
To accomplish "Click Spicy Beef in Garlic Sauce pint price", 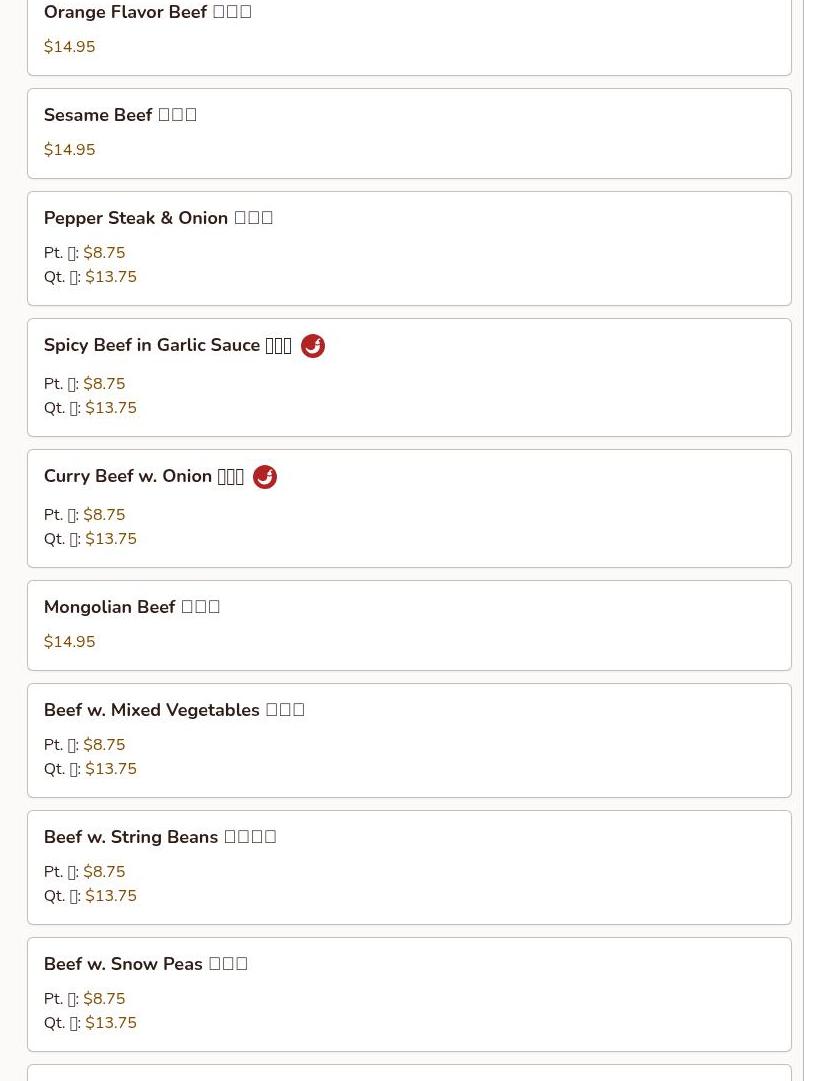I will pos(104,383).
